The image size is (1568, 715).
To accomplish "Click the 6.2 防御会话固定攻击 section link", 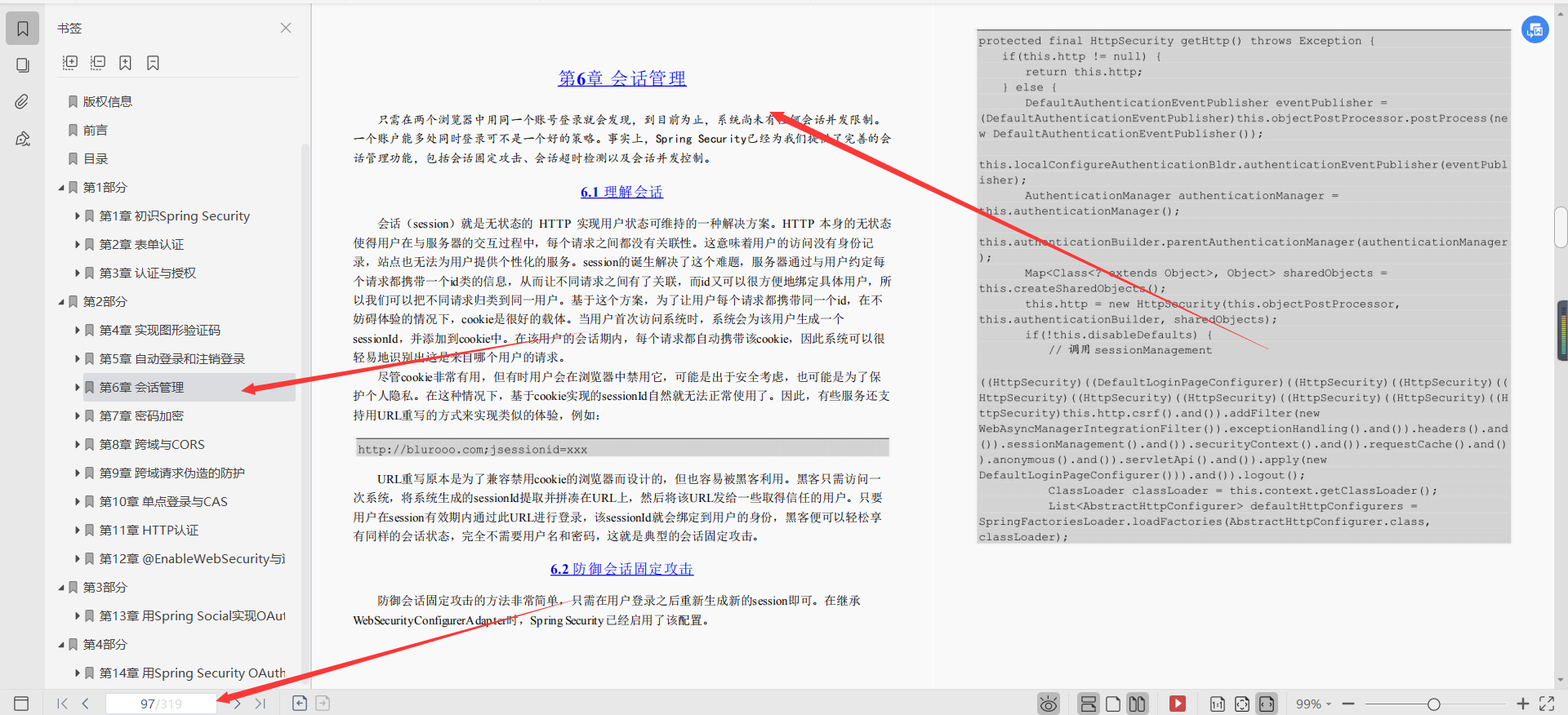I will click(x=621, y=569).
